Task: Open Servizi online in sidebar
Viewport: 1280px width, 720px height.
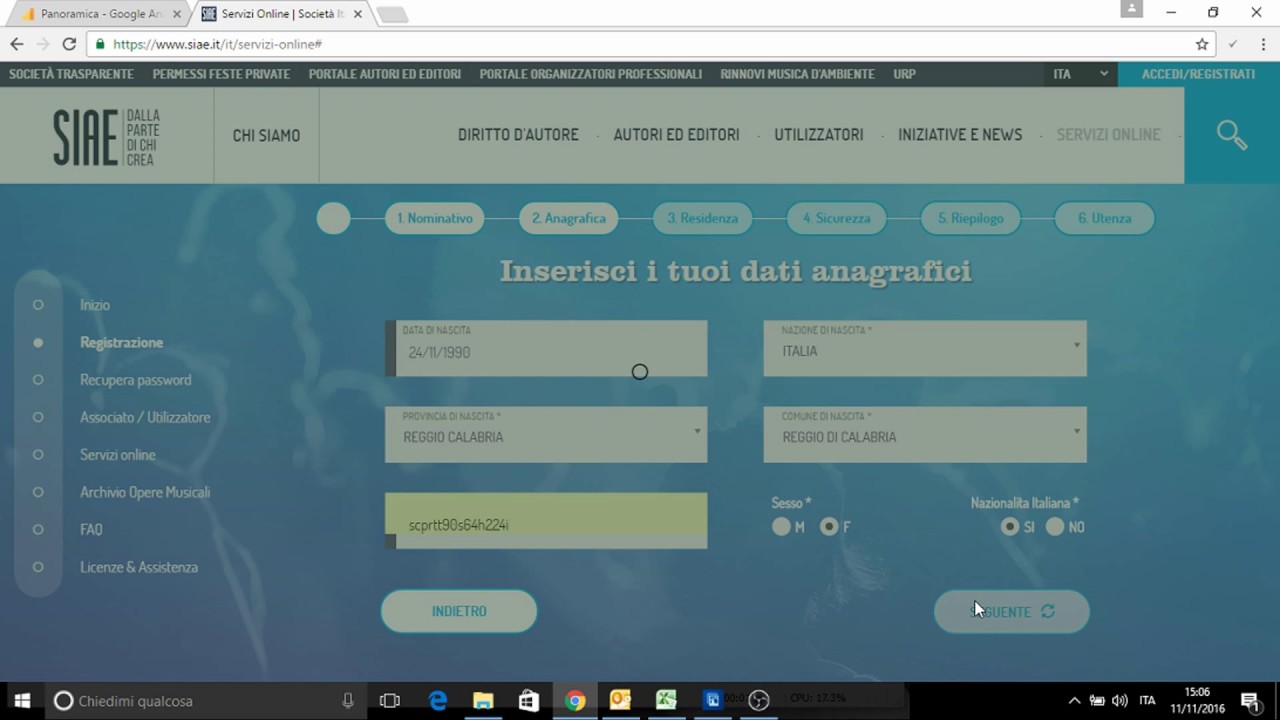Action: point(118,455)
